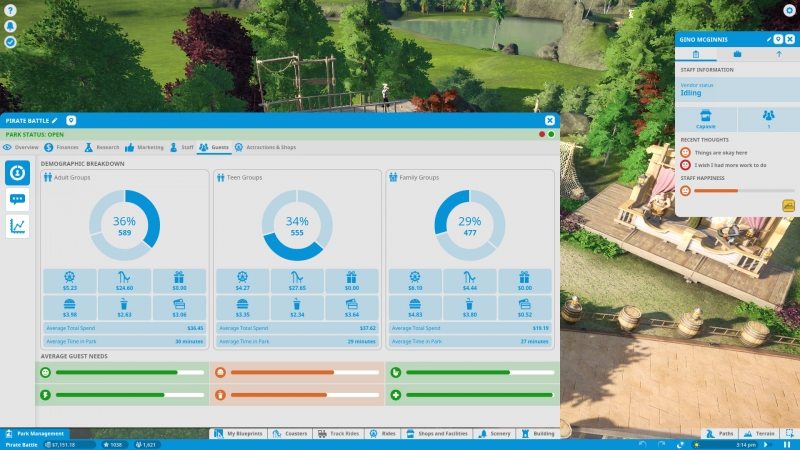This screenshot has width=800, height=450.
Task: Rename Gino McGinnis with the pencil icon
Action: pos(768,39)
